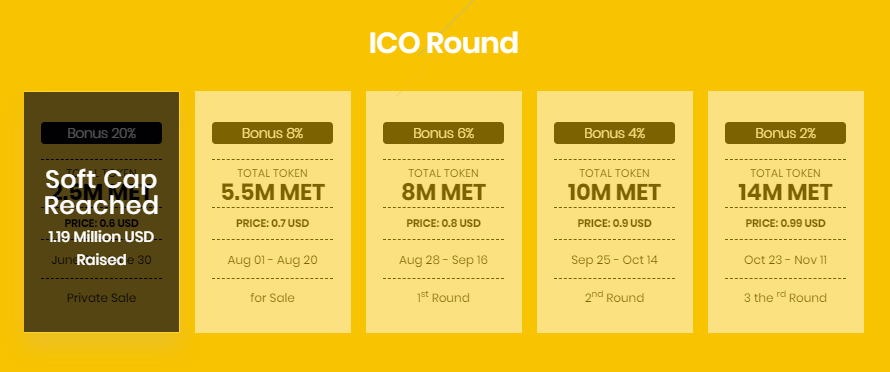Click the 1.19 Million USD Raised text
890x372 pixels.
pos(101,248)
